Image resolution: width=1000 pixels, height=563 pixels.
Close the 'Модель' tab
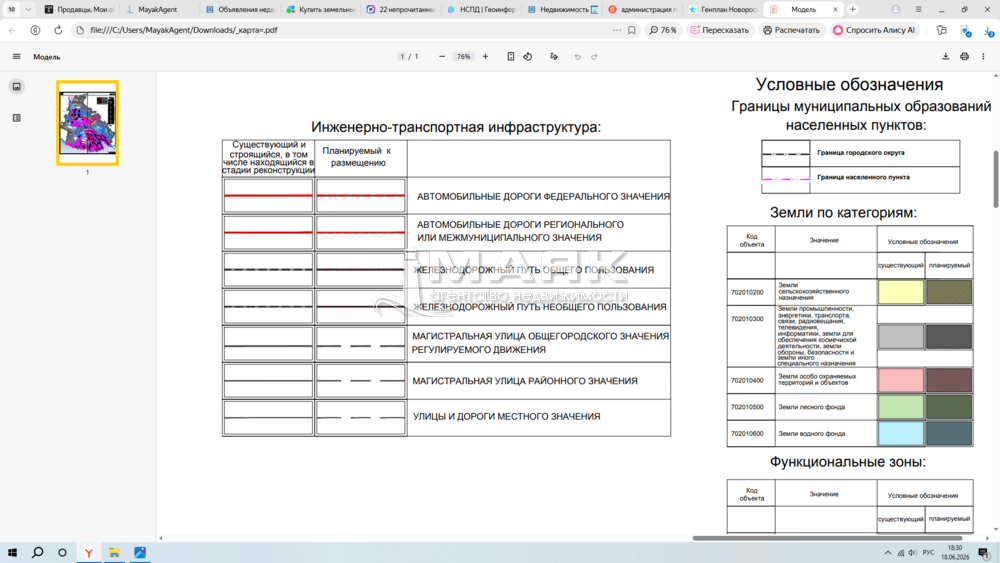pos(835,10)
